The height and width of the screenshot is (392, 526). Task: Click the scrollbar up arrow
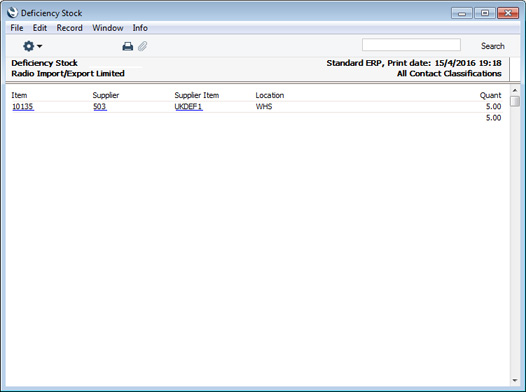(x=515, y=91)
